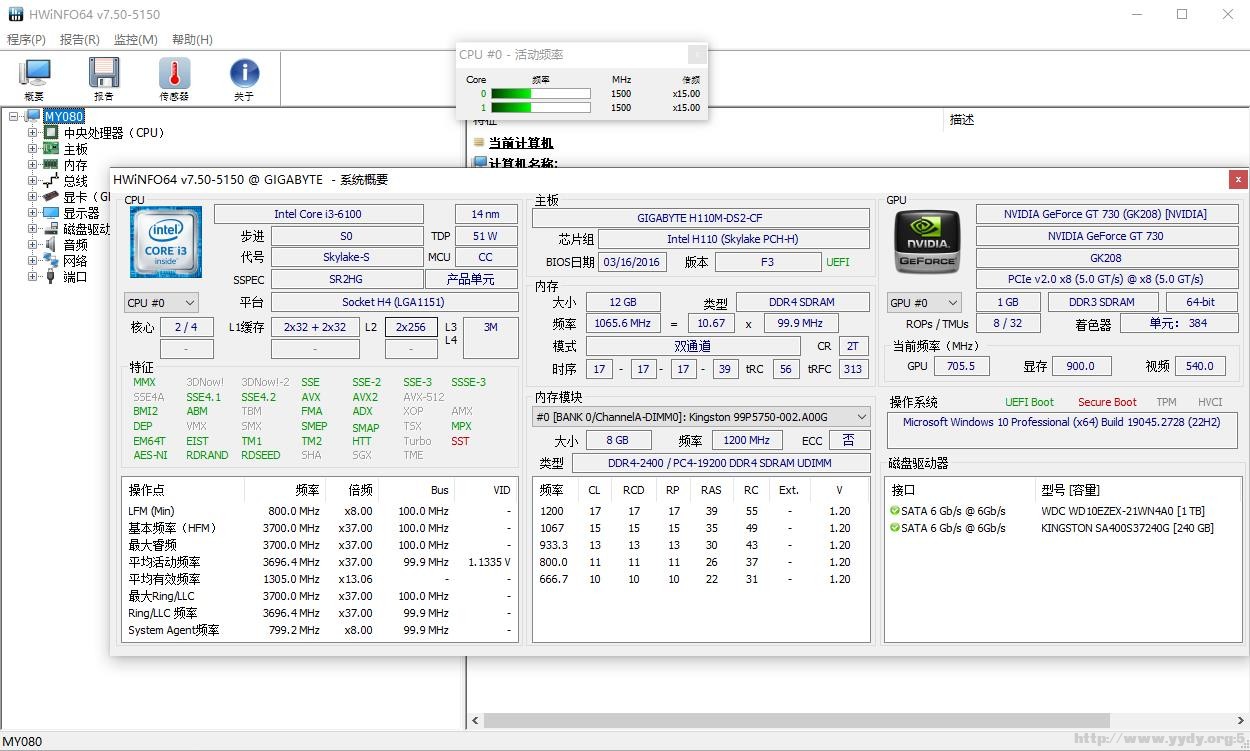The width and height of the screenshot is (1250, 751).
Task: Click the Intel Core i3 logo
Action: (166, 243)
